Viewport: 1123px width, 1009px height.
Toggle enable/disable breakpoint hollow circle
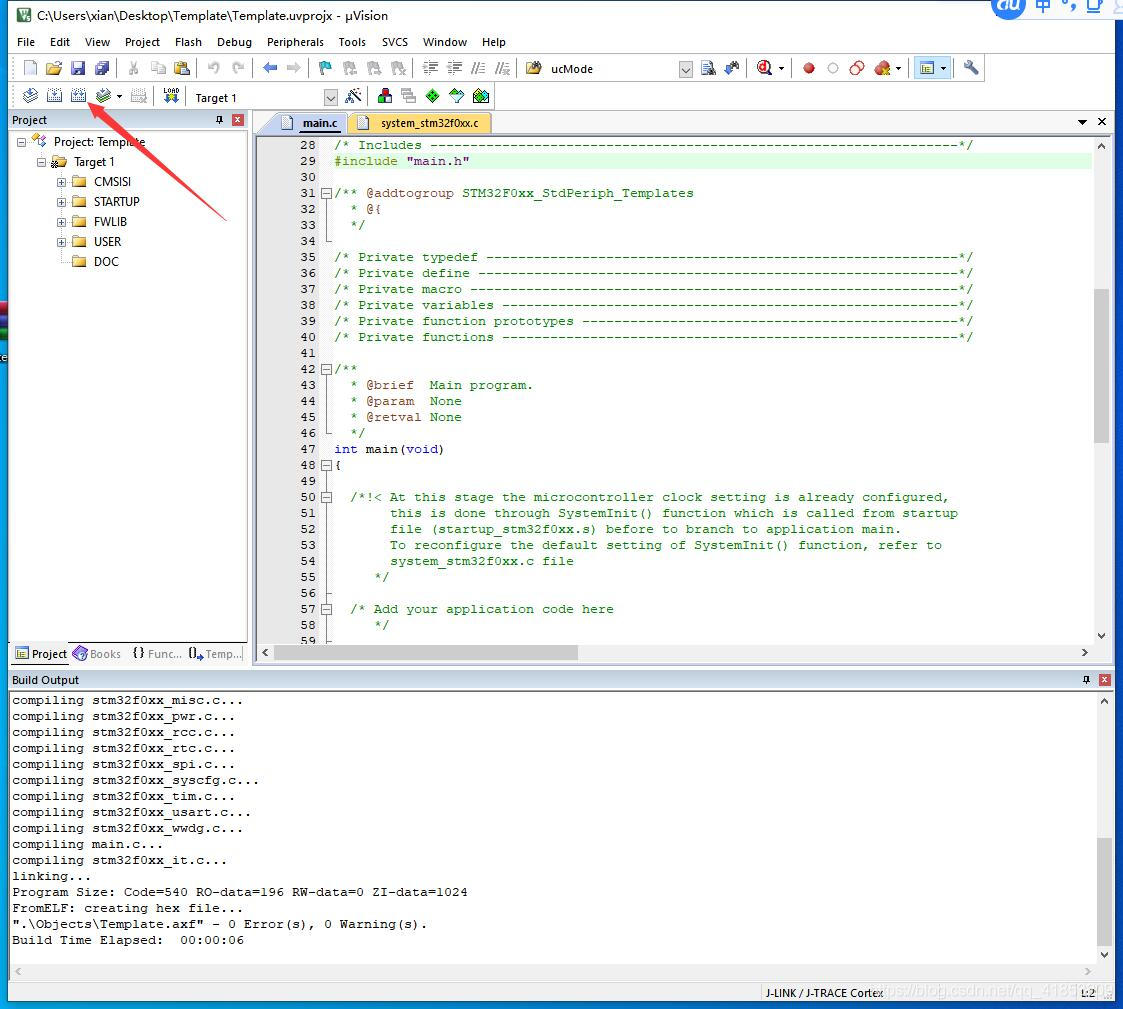(x=832, y=68)
